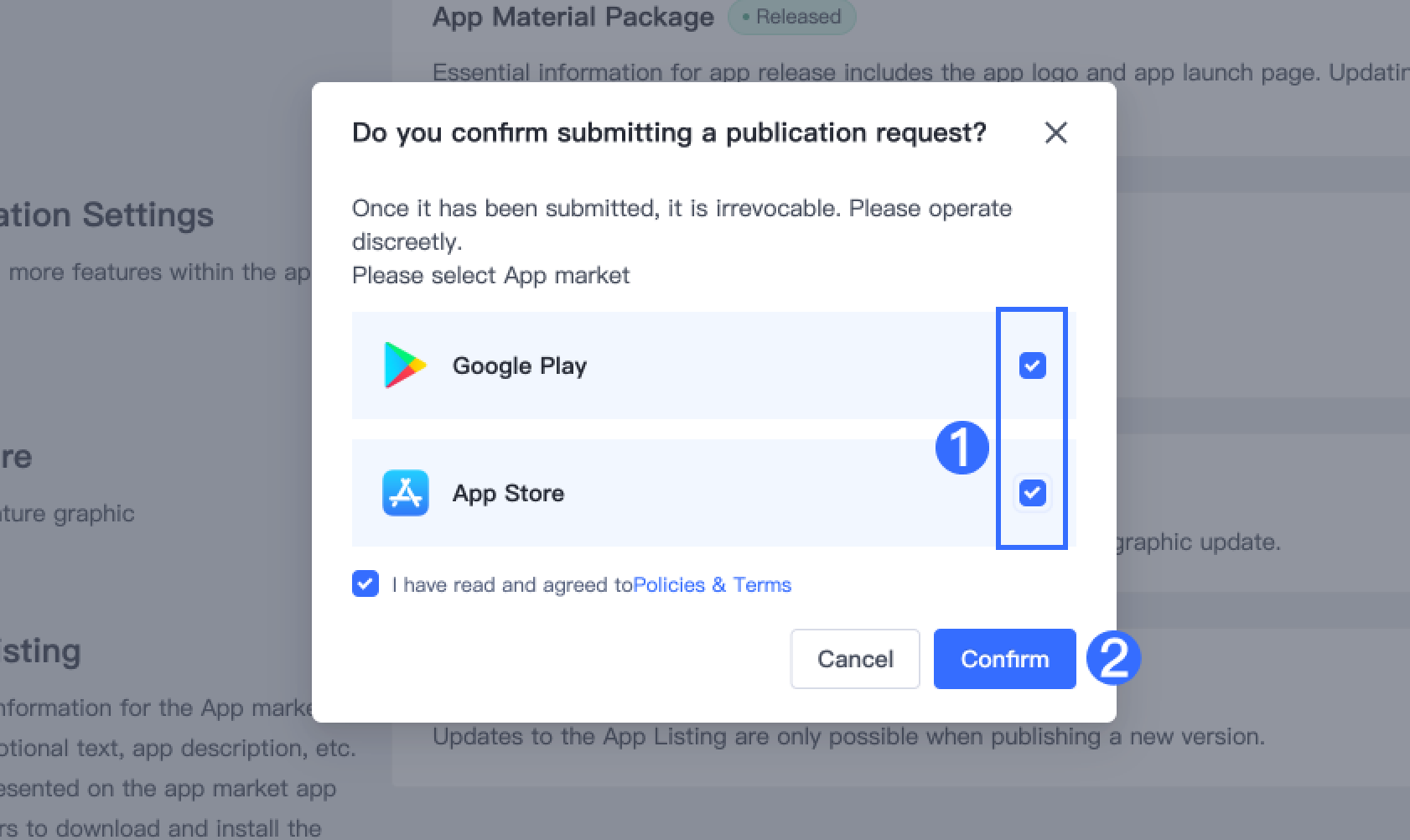The width and height of the screenshot is (1410, 840).
Task: Click the App Listing update note text
Action: [x=848, y=737]
